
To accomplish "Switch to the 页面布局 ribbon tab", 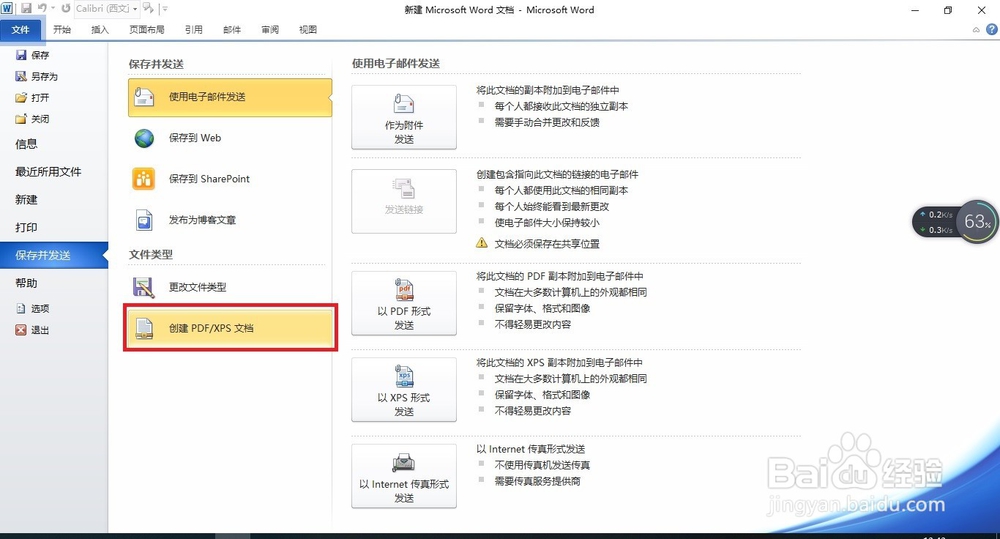I will pos(147,29).
